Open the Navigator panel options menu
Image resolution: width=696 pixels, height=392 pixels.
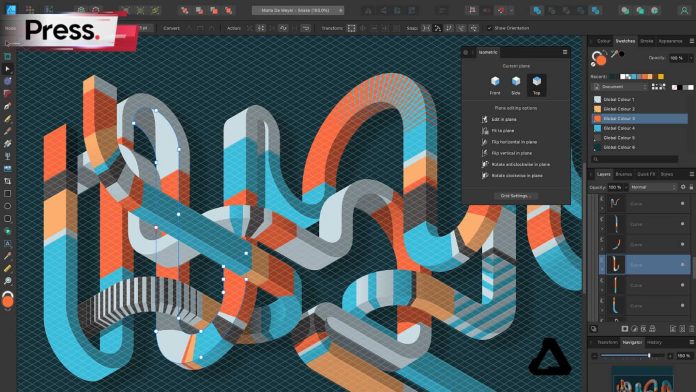tap(692, 342)
